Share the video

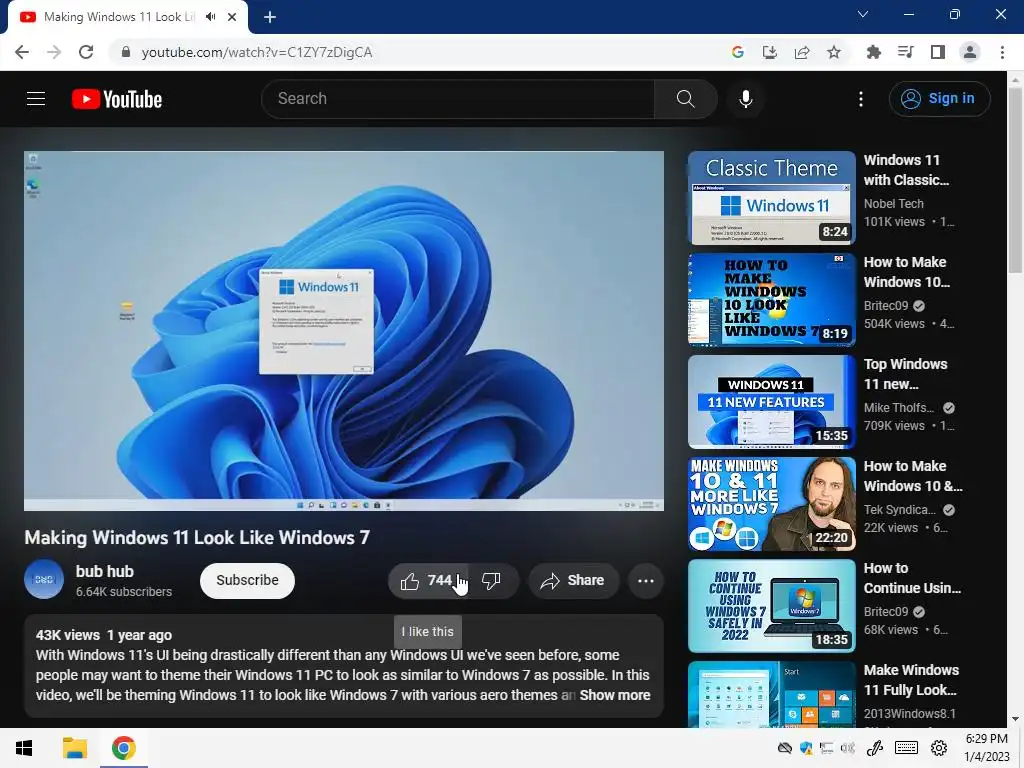point(573,581)
